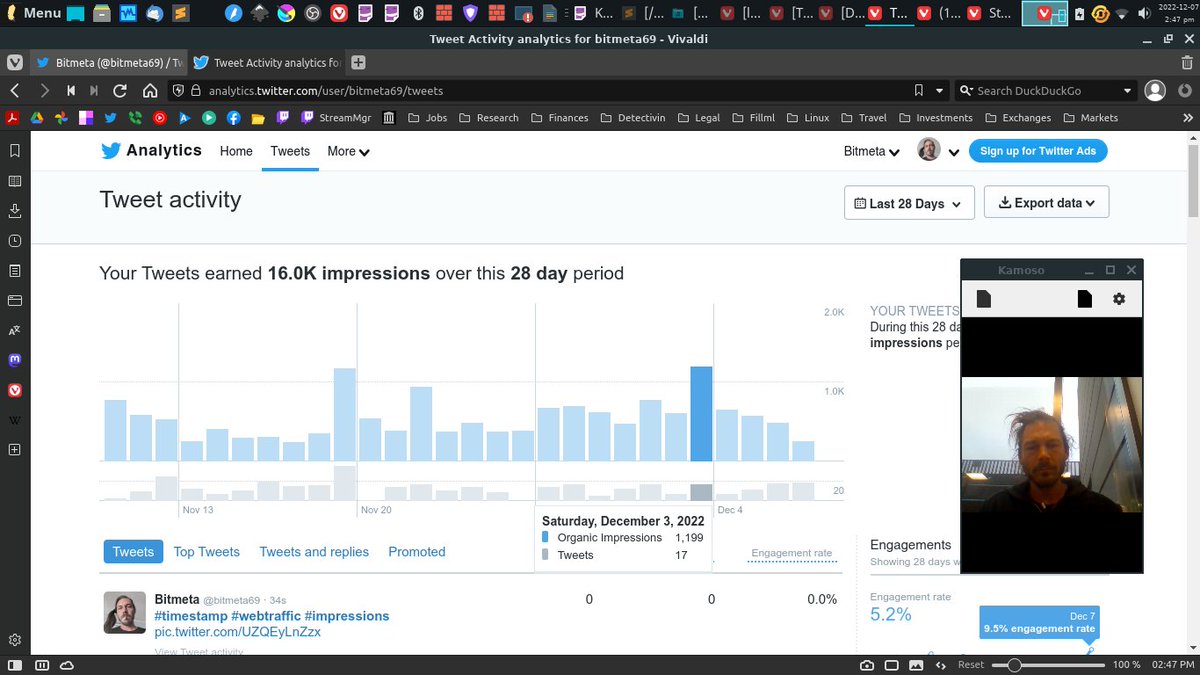
Task: Open the Bitmeta account dropdown
Action: pos(872,151)
